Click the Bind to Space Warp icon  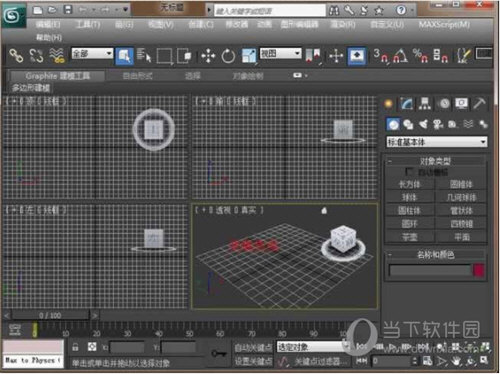pos(57,56)
